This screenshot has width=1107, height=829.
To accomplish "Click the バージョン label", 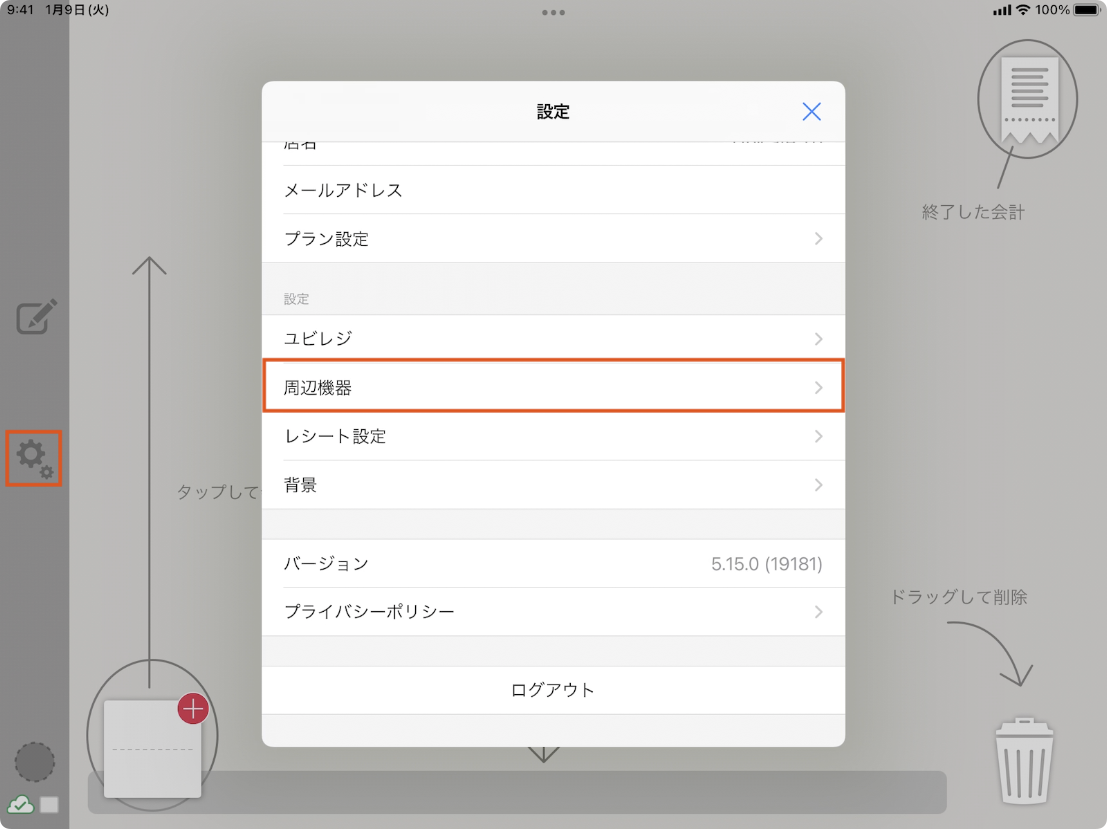I will 326,563.
